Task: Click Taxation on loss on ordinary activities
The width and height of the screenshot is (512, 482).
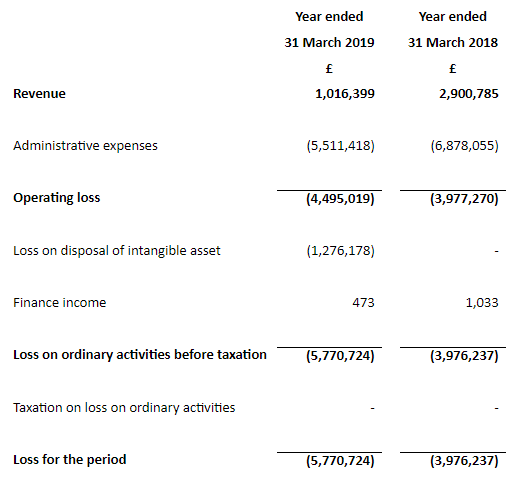Action: pos(124,408)
